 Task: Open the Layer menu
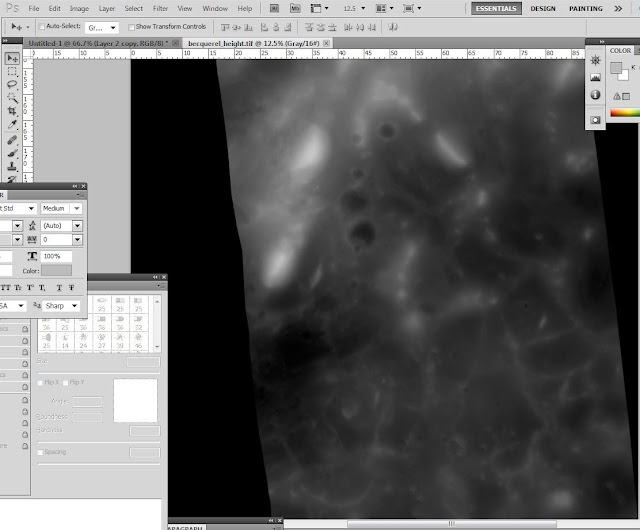107,8
